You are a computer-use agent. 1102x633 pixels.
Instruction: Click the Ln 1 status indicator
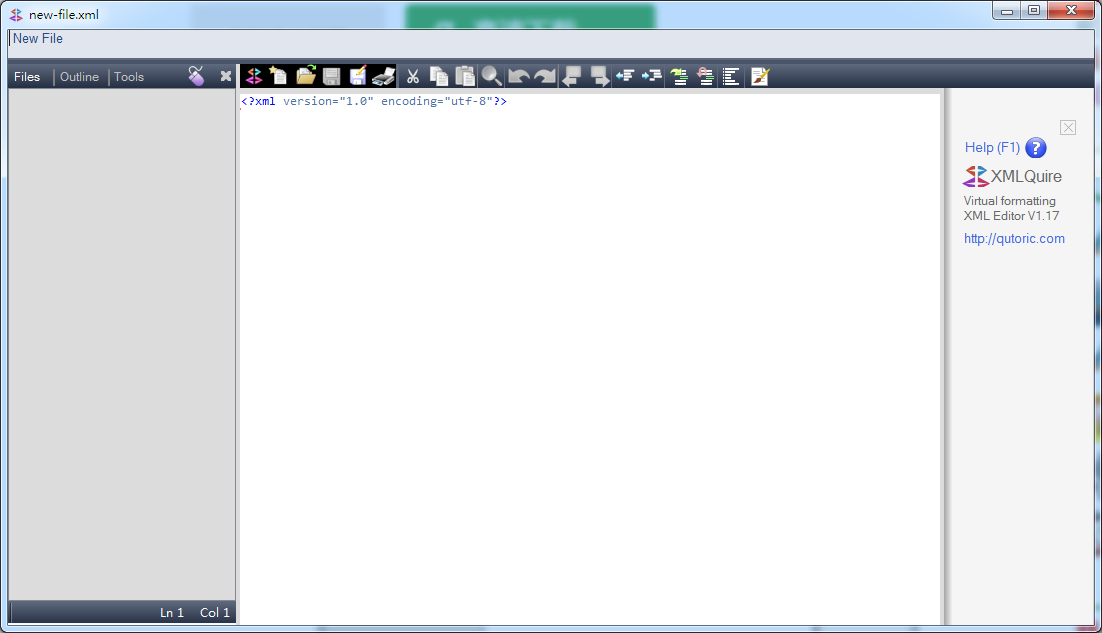171,613
